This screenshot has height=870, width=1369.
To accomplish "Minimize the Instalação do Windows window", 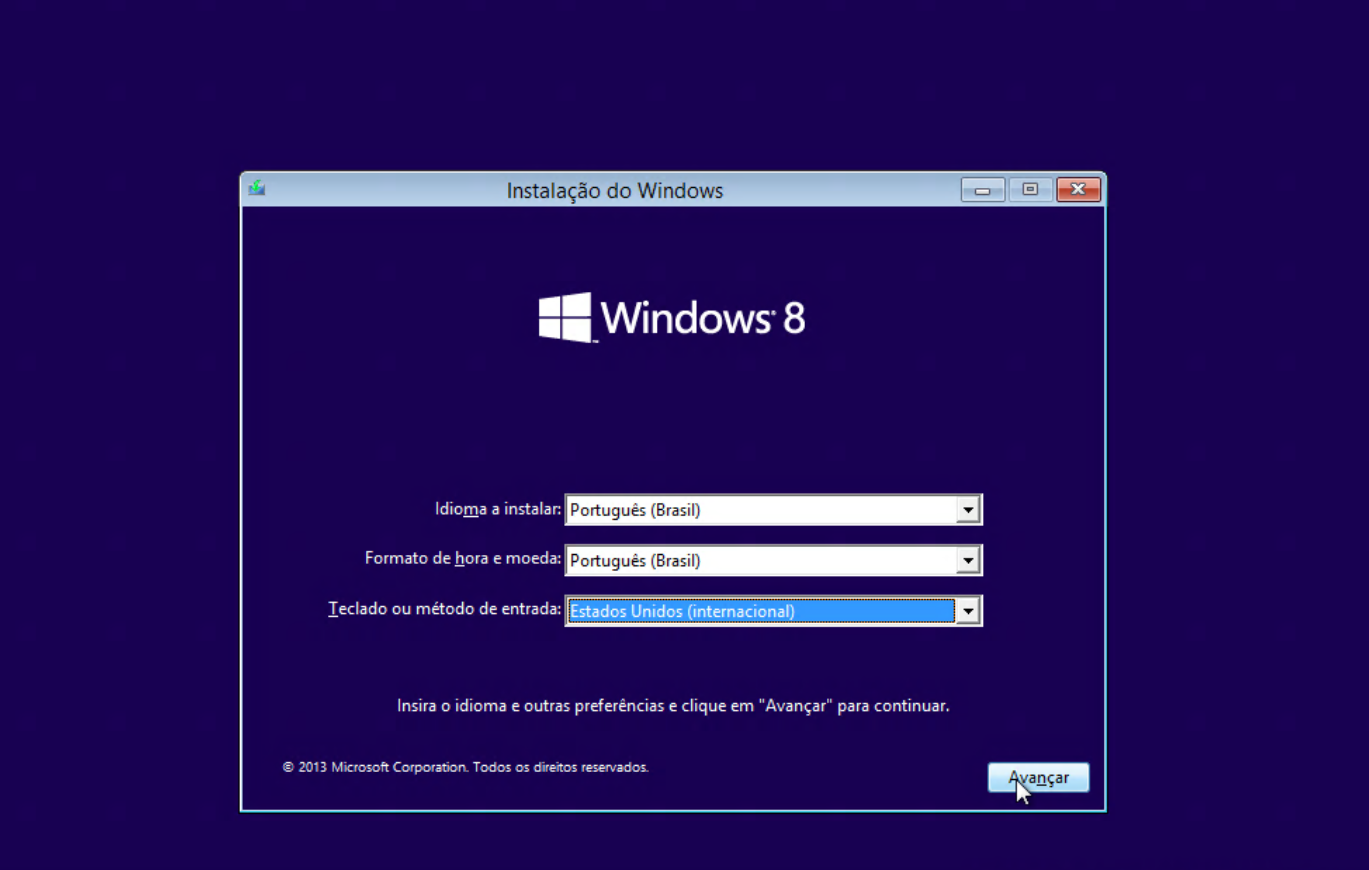I will tap(983, 189).
